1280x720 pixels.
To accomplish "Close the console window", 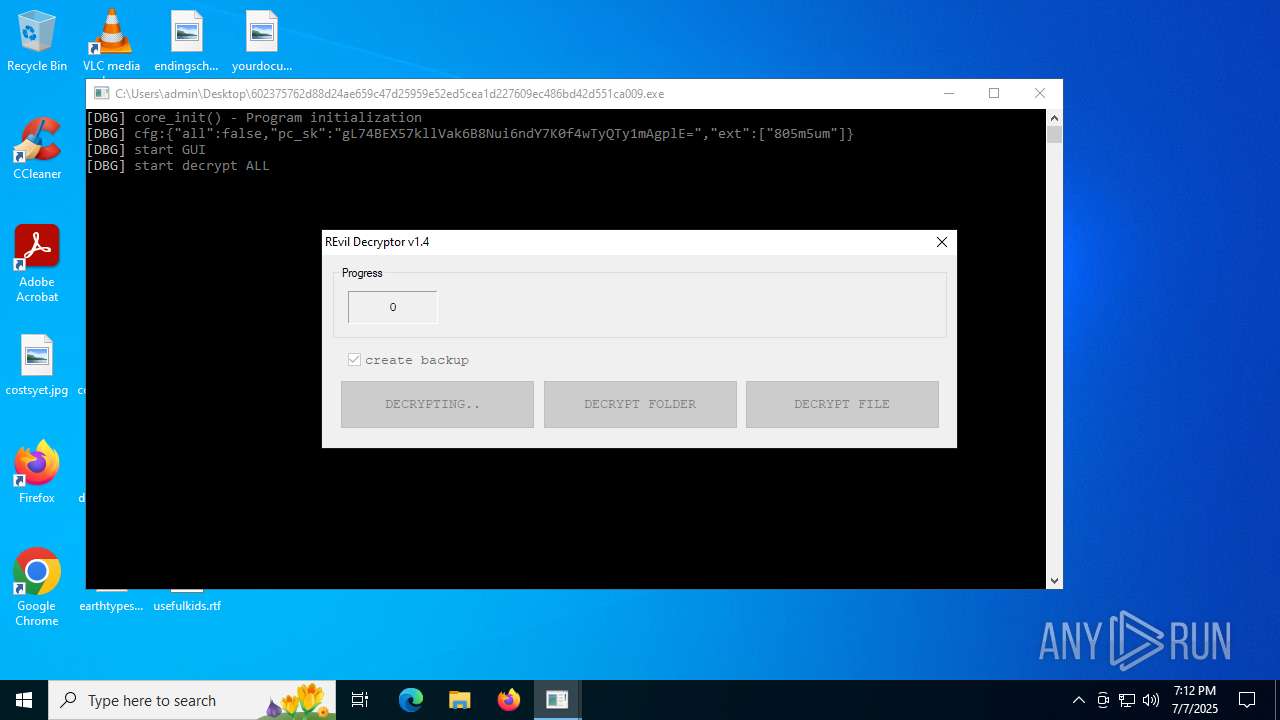I will point(1040,93).
